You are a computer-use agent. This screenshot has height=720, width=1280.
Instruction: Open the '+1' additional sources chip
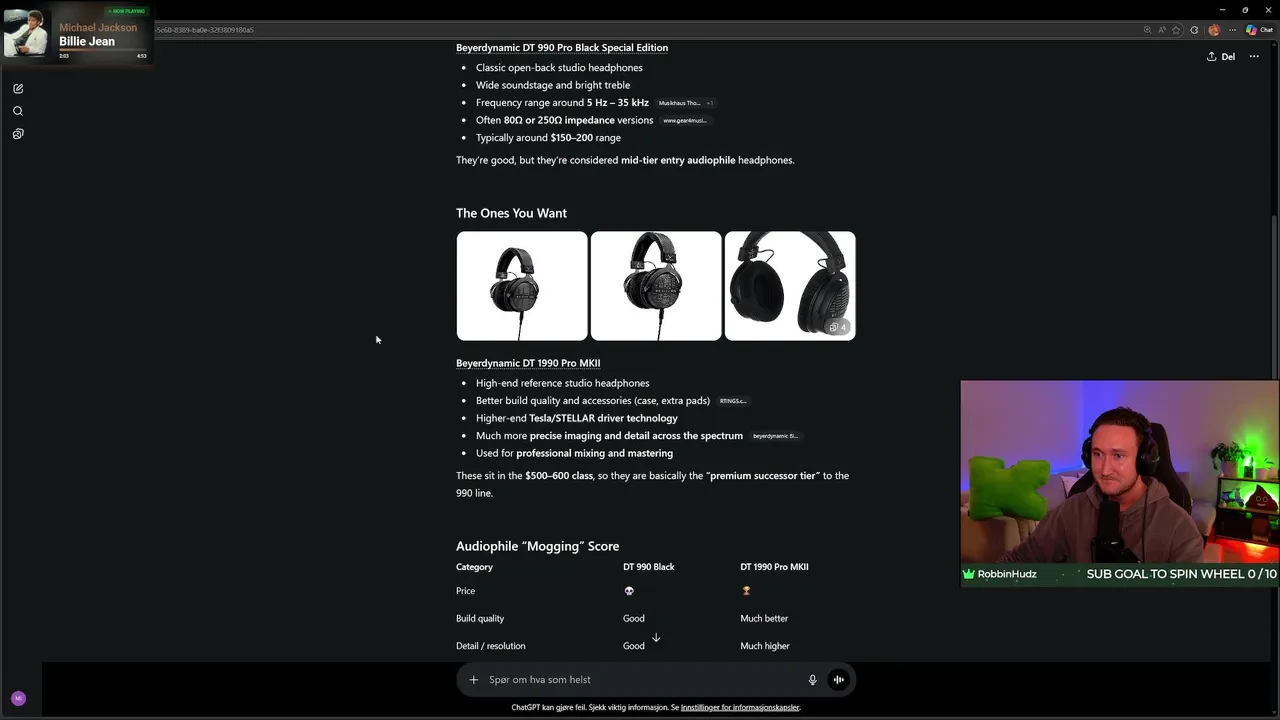point(710,103)
